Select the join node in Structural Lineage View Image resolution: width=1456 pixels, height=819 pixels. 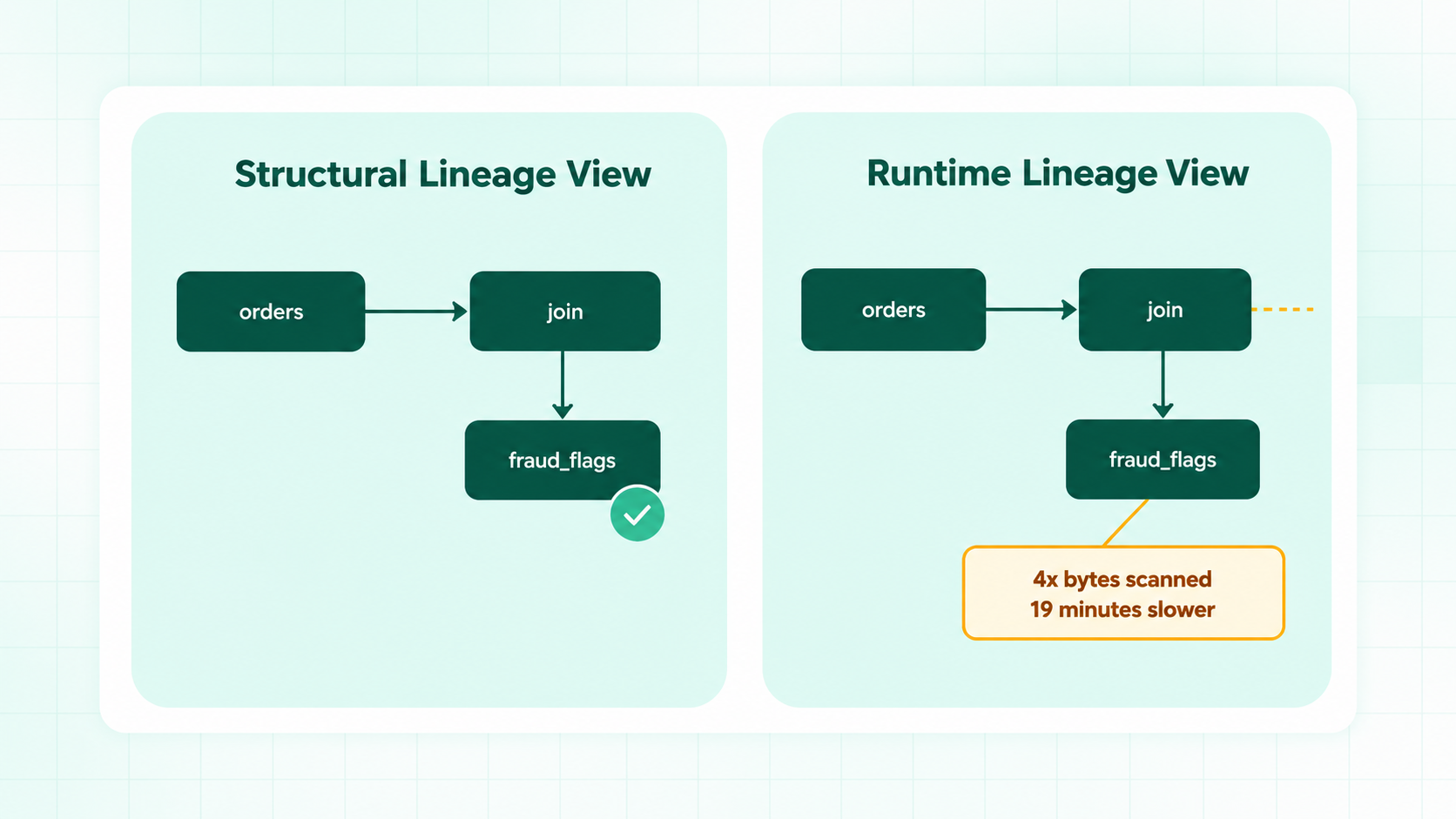[x=565, y=311]
